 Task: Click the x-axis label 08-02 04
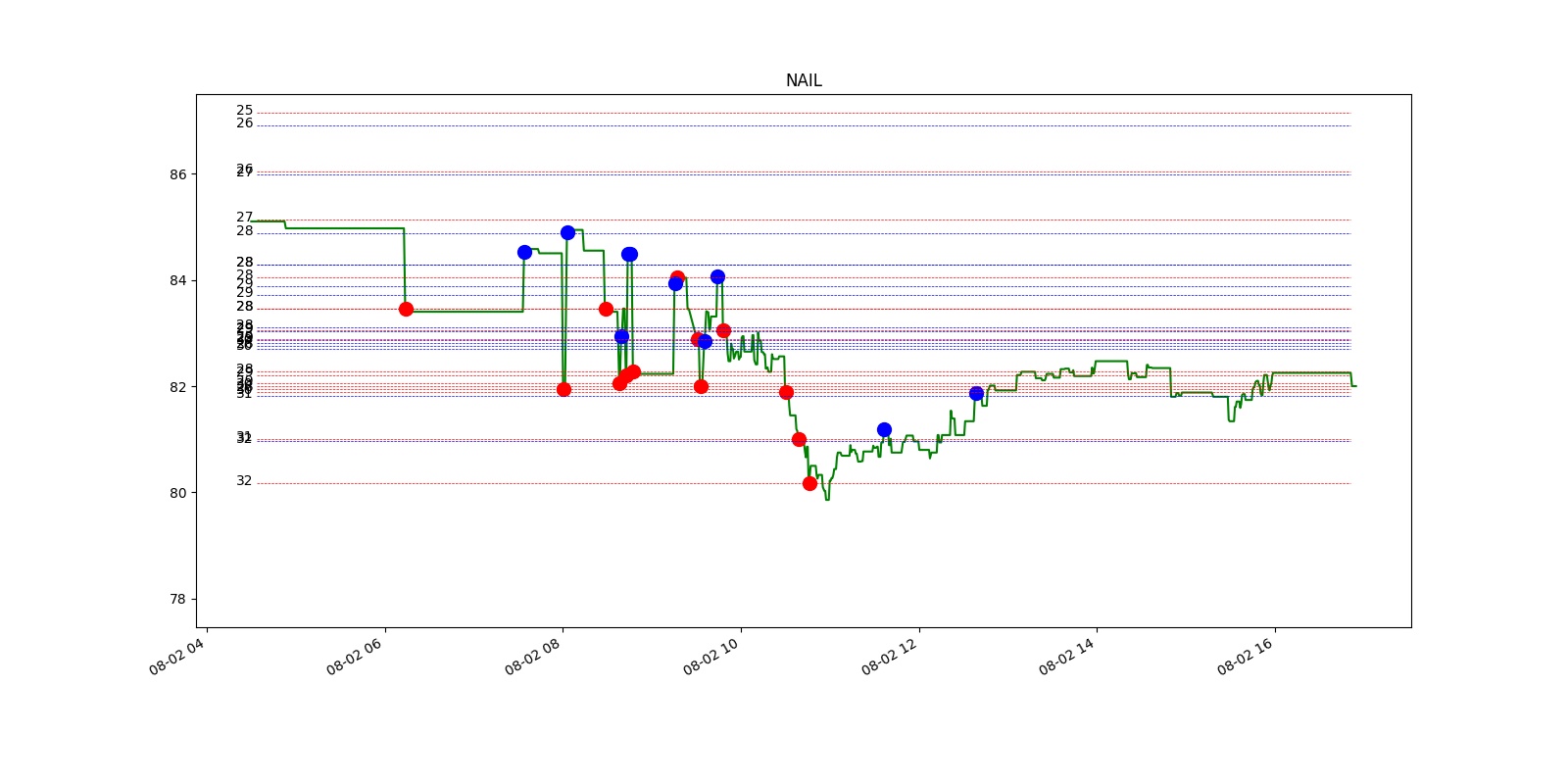tap(177, 657)
